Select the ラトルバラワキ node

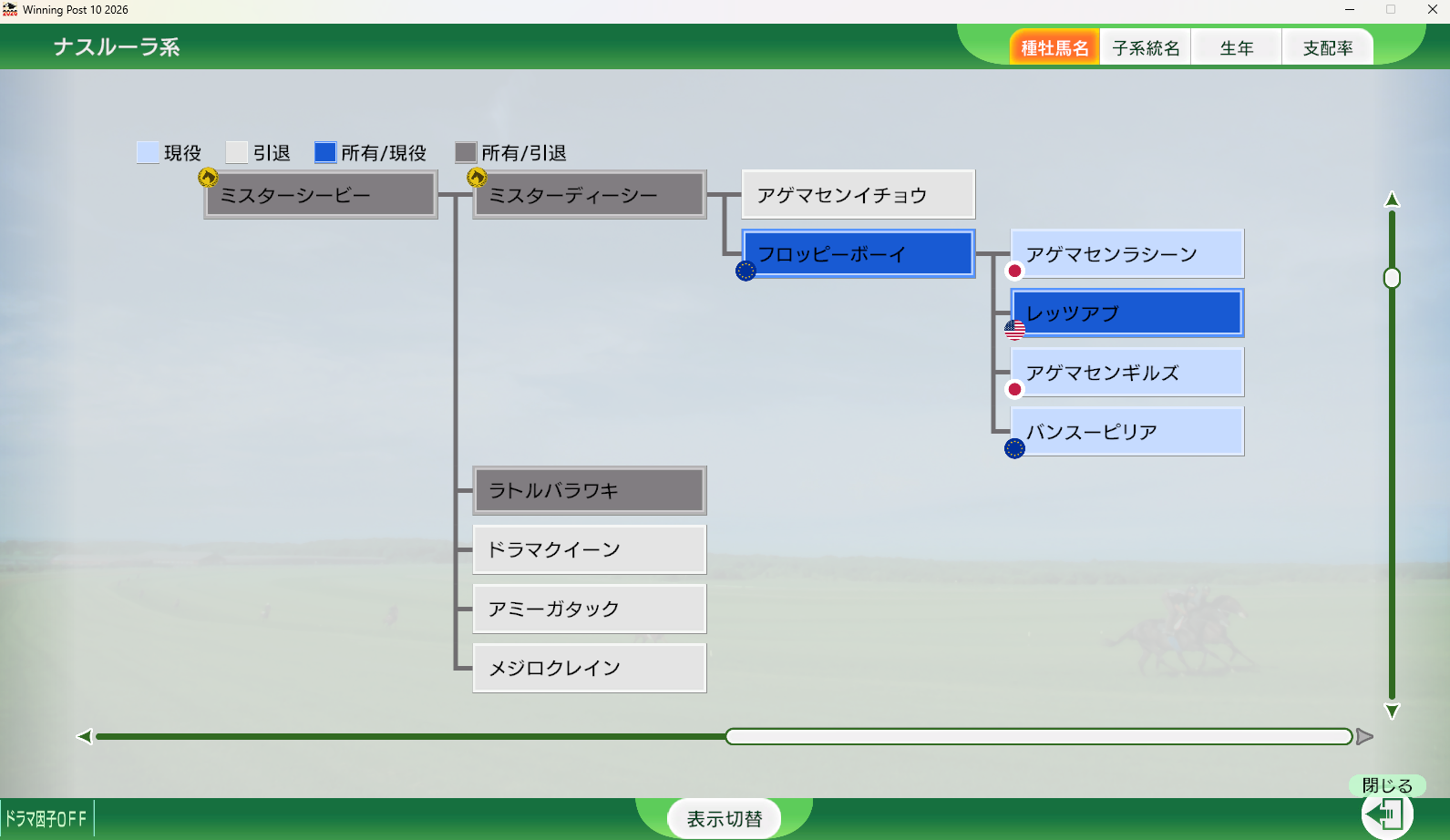click(590, 490)
